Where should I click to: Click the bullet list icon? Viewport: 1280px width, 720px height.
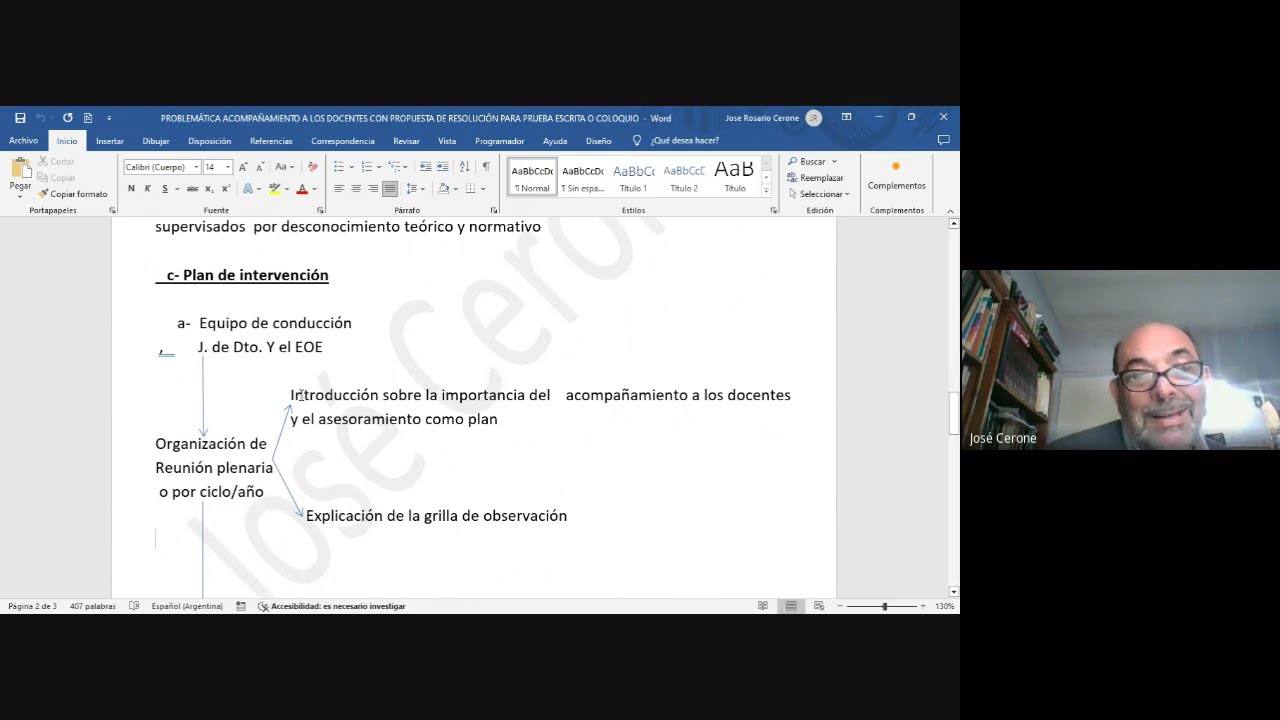point(339,167)
